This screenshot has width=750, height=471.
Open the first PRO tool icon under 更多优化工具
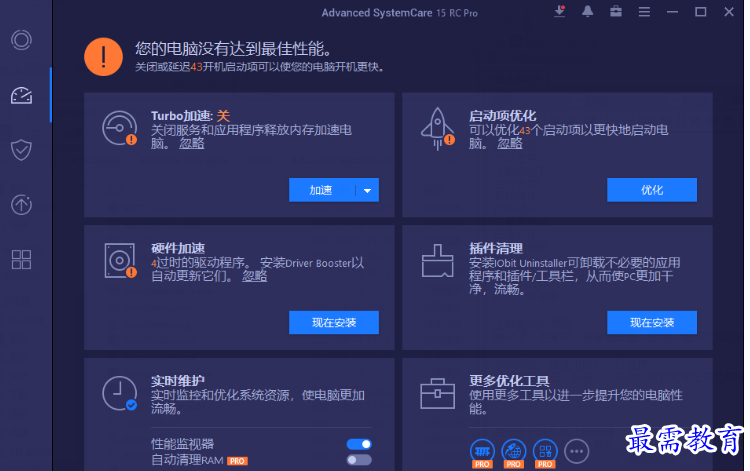coord(482,451)
